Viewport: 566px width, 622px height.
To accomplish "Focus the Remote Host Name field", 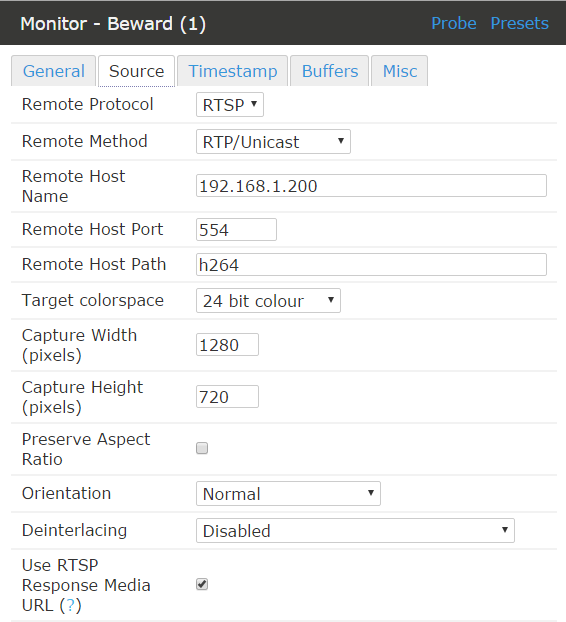I will [371, 186].
